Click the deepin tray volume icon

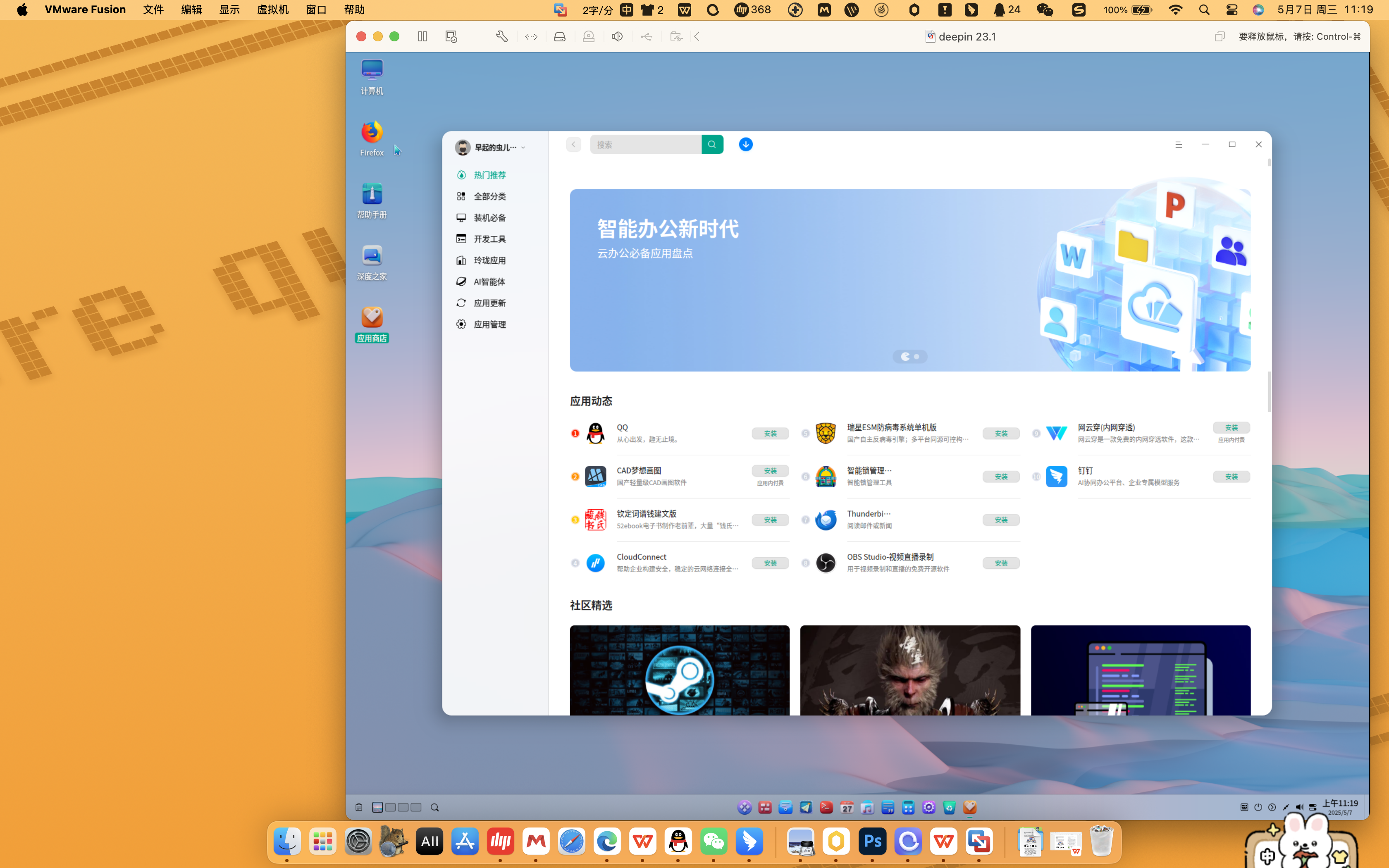click(1299, 807)
